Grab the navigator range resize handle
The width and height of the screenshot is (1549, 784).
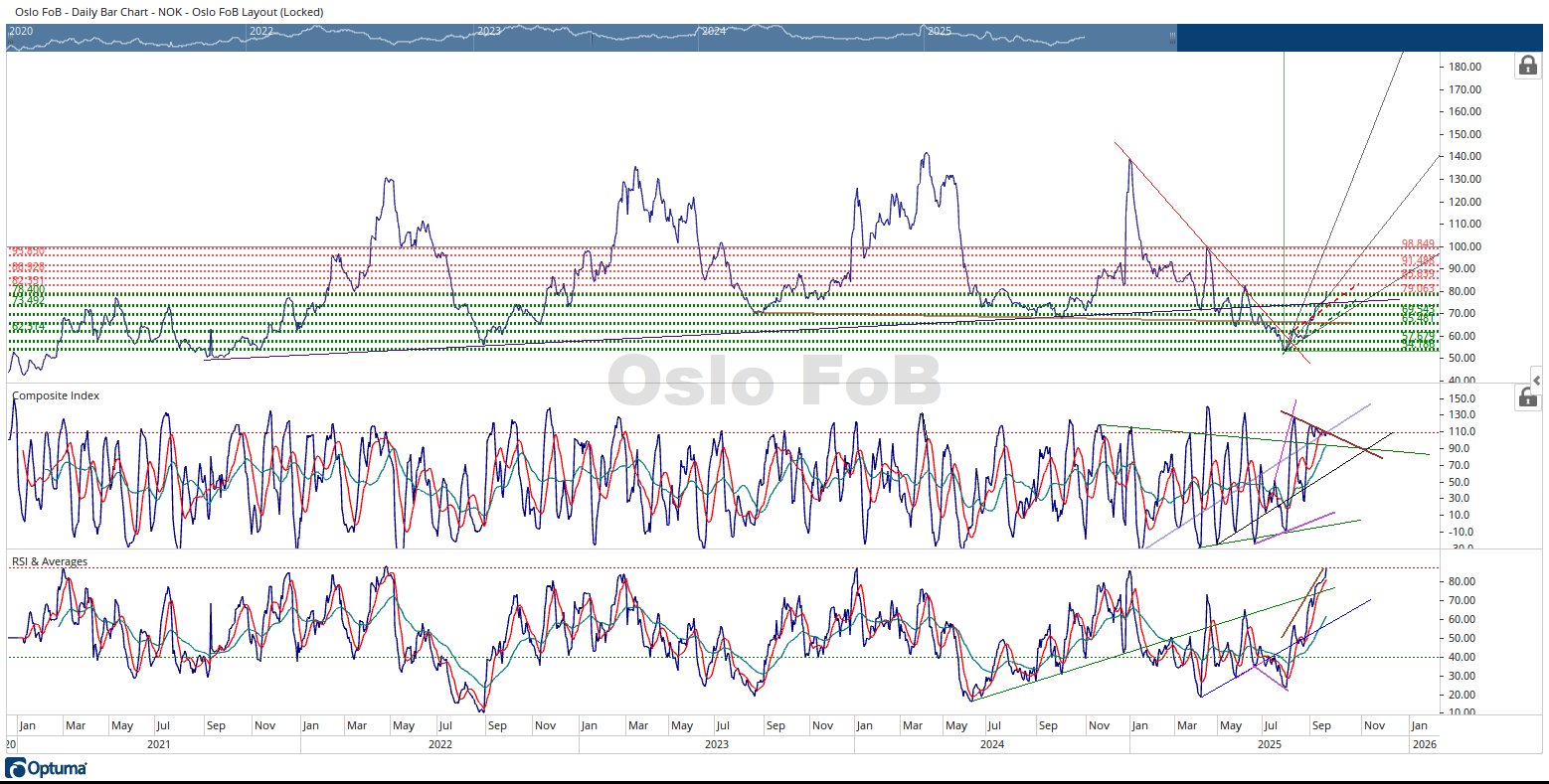1172,37
